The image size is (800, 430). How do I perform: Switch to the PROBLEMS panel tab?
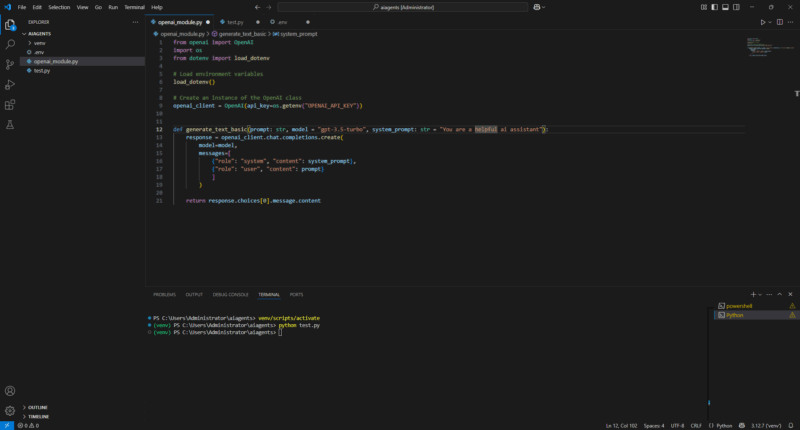(164, 294)
